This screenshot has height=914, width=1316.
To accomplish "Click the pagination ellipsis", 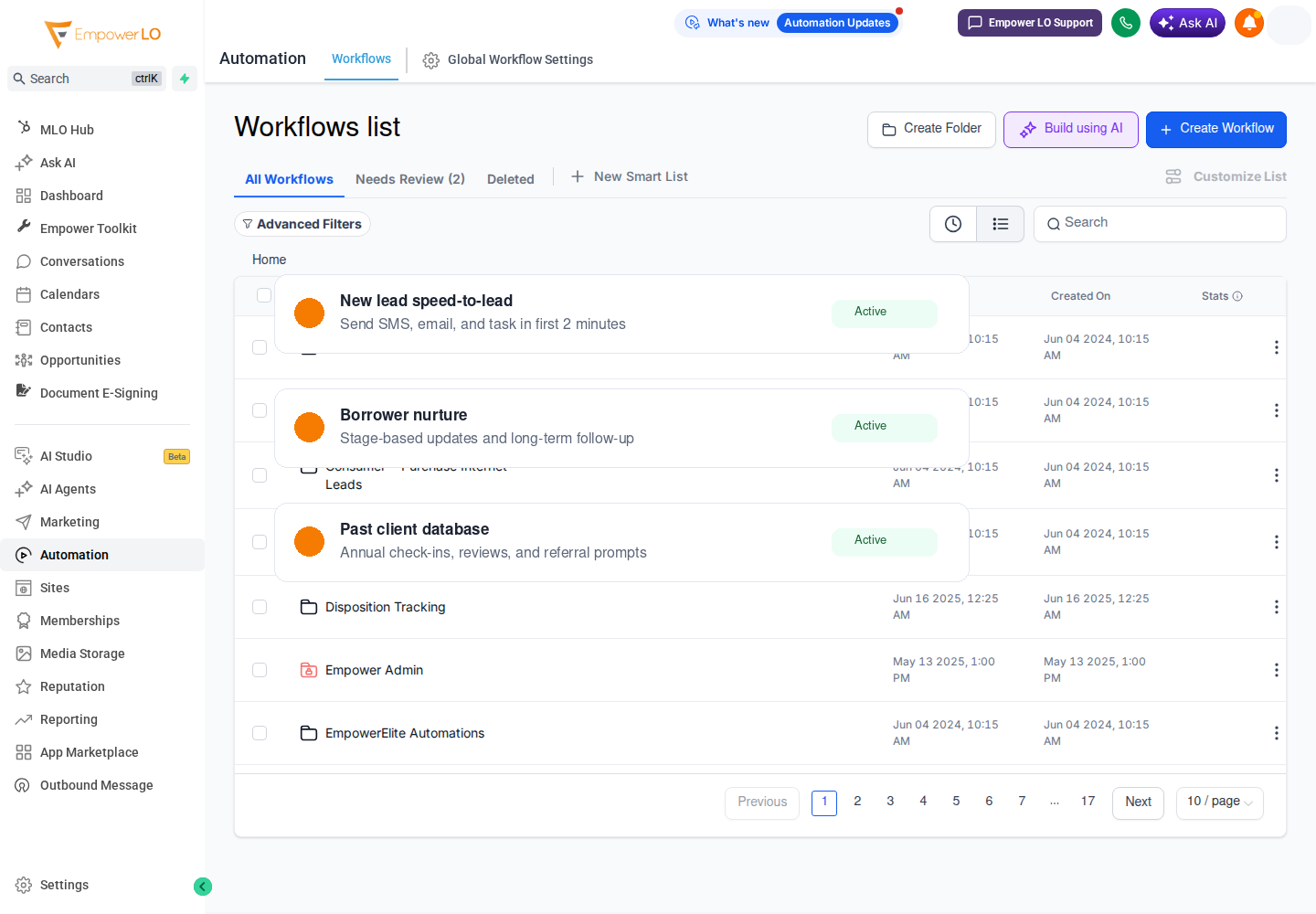I will tap(1055, 802).
